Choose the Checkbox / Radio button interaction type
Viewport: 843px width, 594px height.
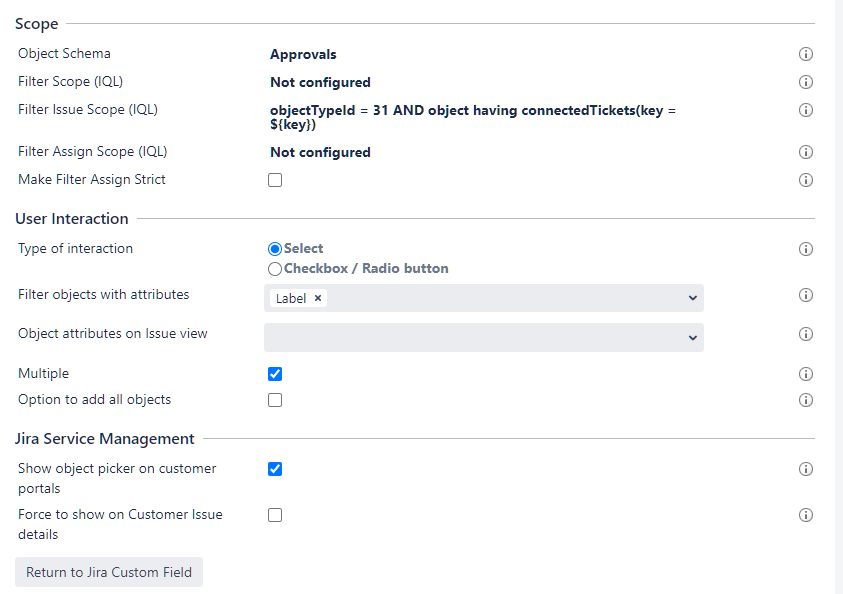coord(276,269)
